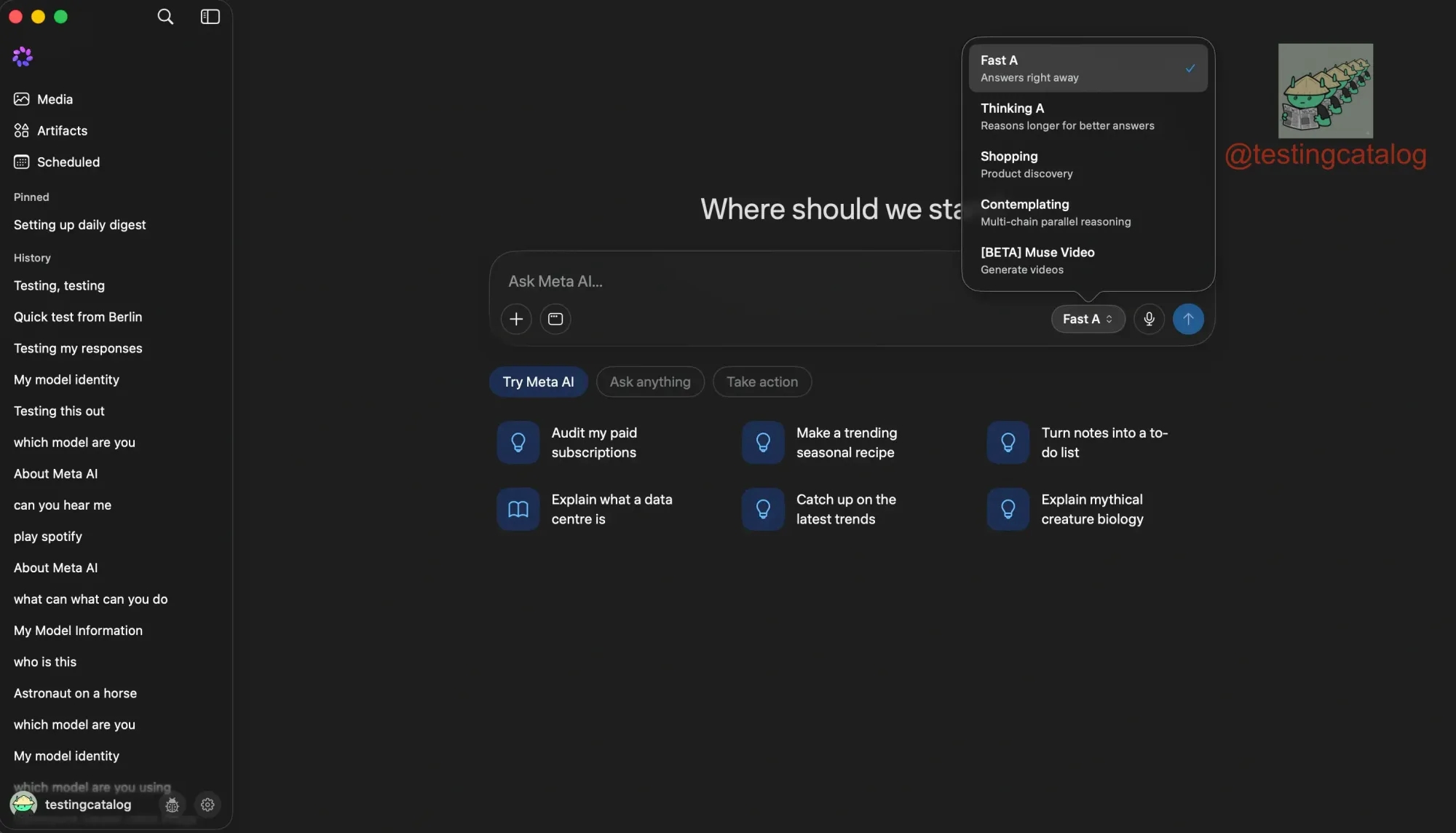Toggle the Fast A model selector dropdown
The image size is (1456, 833).
point(1088,319)
